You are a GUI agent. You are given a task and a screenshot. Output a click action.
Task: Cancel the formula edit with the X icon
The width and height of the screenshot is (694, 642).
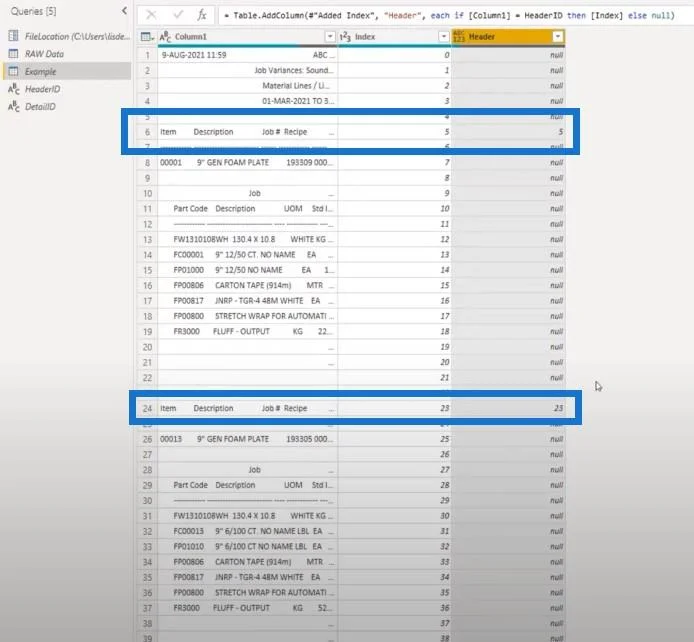[x=151, y=15]
